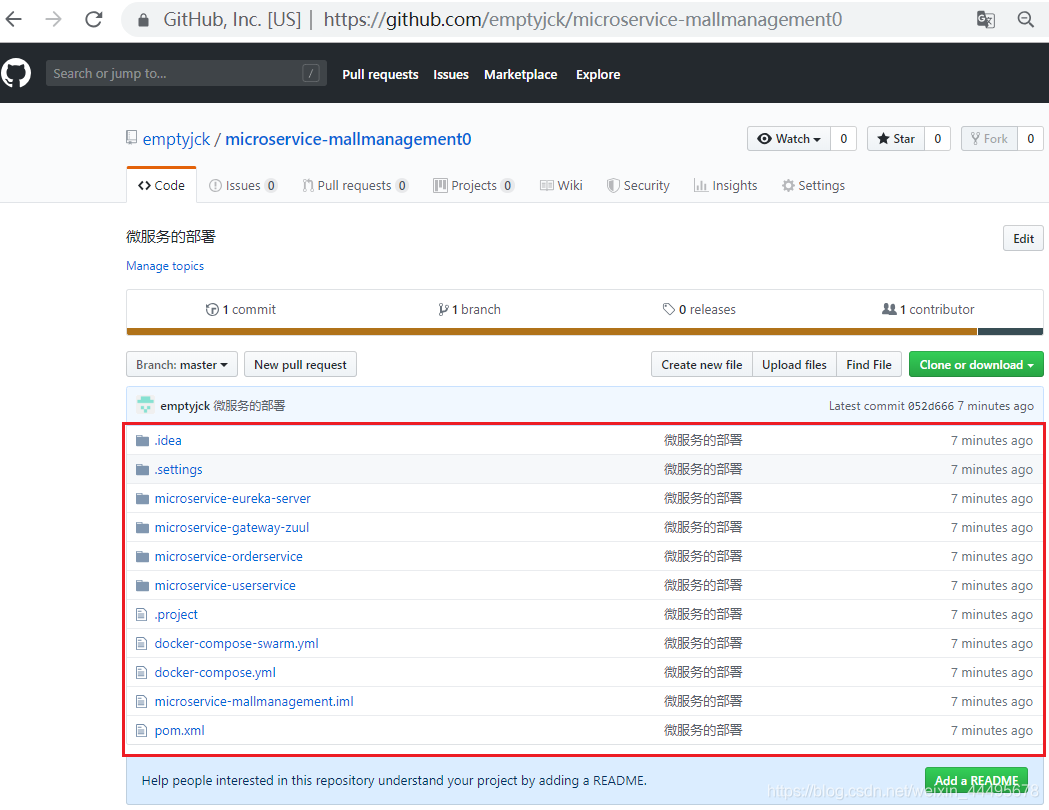
Task: Select the Code tab
Action: pyautogui.click(x=161, y=185)
